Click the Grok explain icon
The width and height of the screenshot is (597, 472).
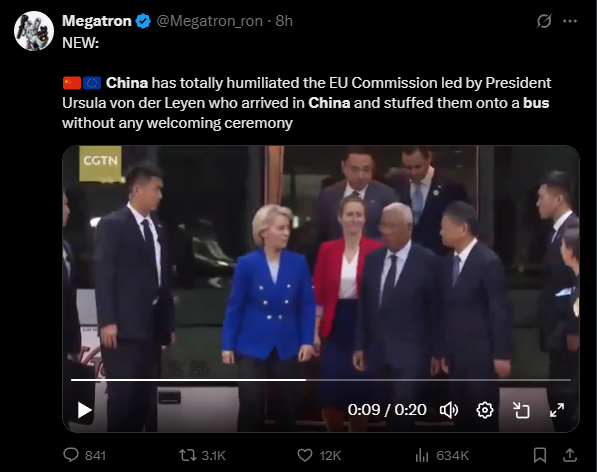click(x=544, y=21)
